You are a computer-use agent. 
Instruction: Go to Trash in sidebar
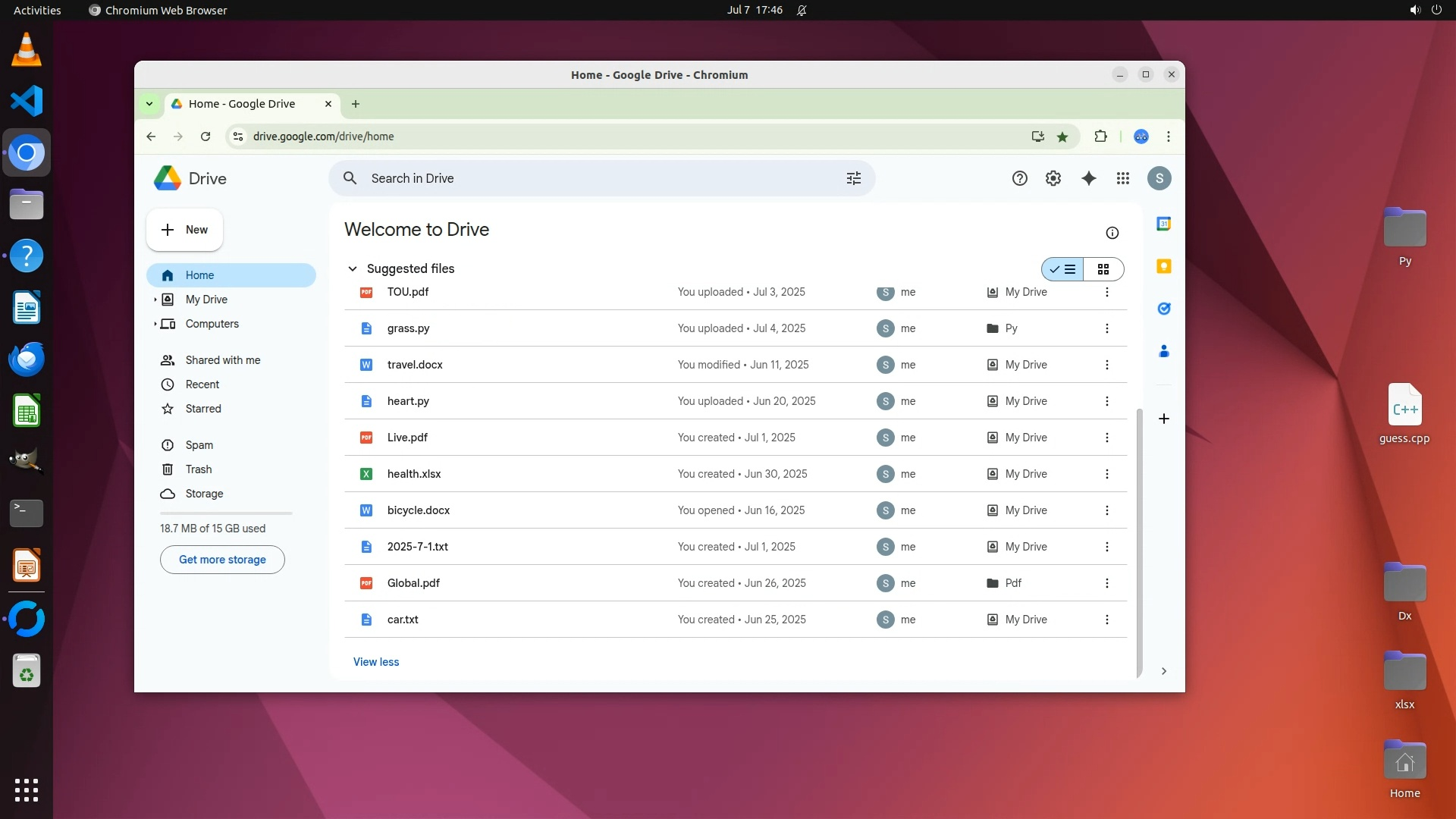(x=198, y=469)
